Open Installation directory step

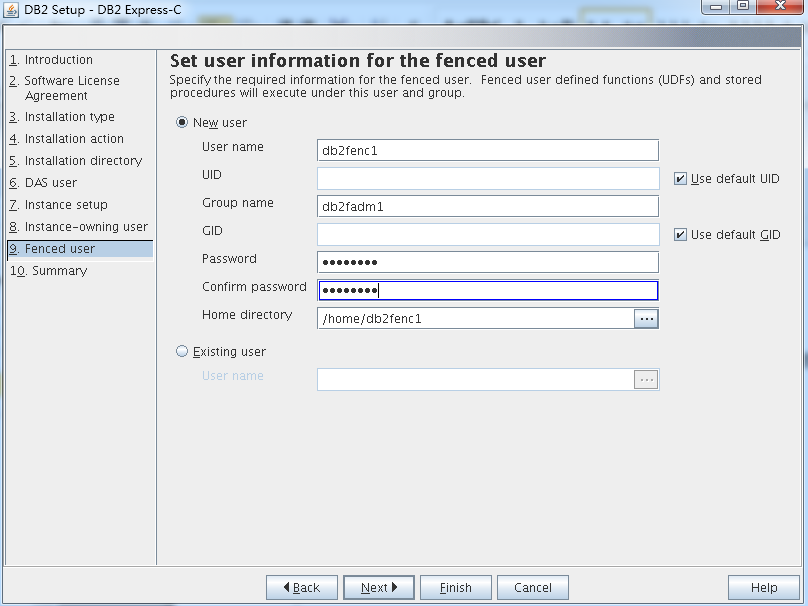pos(75,161)
